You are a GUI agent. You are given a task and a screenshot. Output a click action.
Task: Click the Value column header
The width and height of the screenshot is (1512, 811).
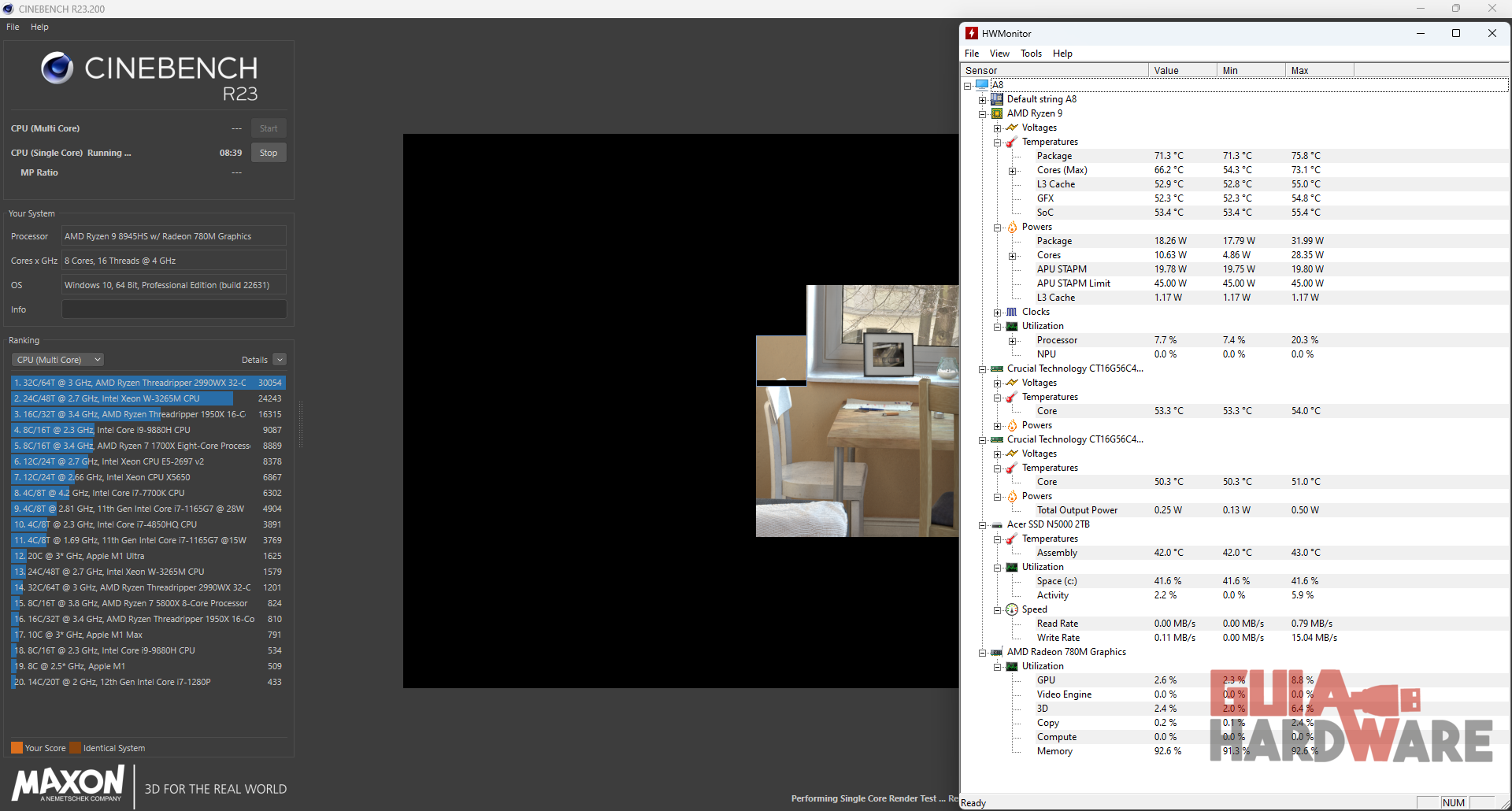tap(1182, 70)
